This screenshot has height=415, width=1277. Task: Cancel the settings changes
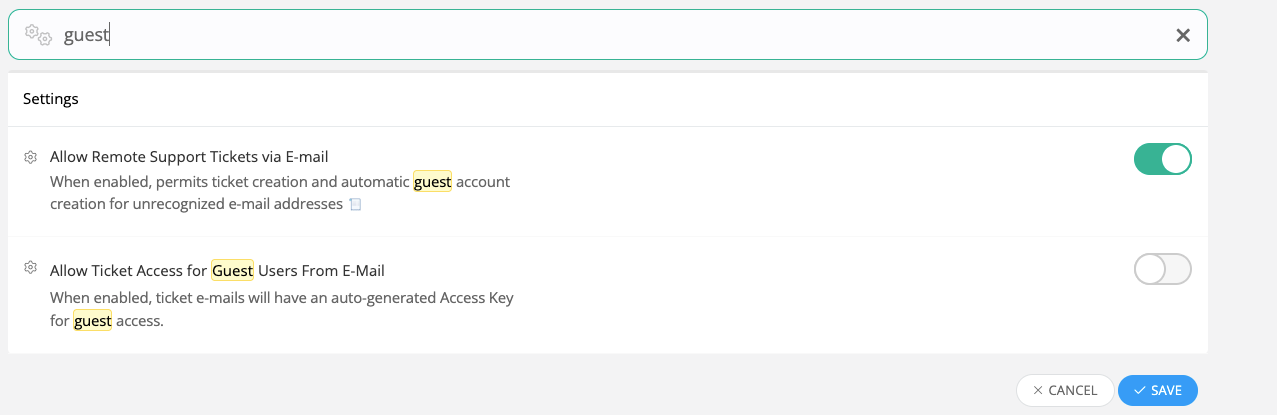pyautogui.click(x=1065, y=390)
